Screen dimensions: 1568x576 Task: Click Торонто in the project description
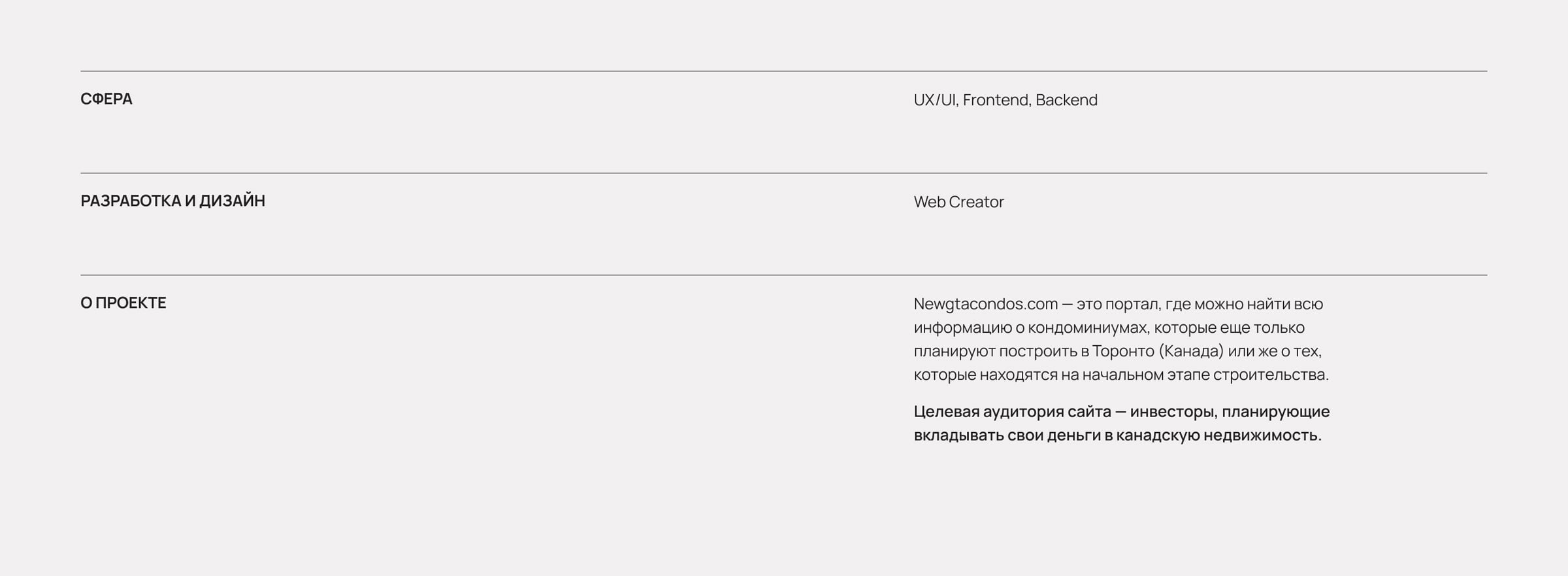[1123, 351]
